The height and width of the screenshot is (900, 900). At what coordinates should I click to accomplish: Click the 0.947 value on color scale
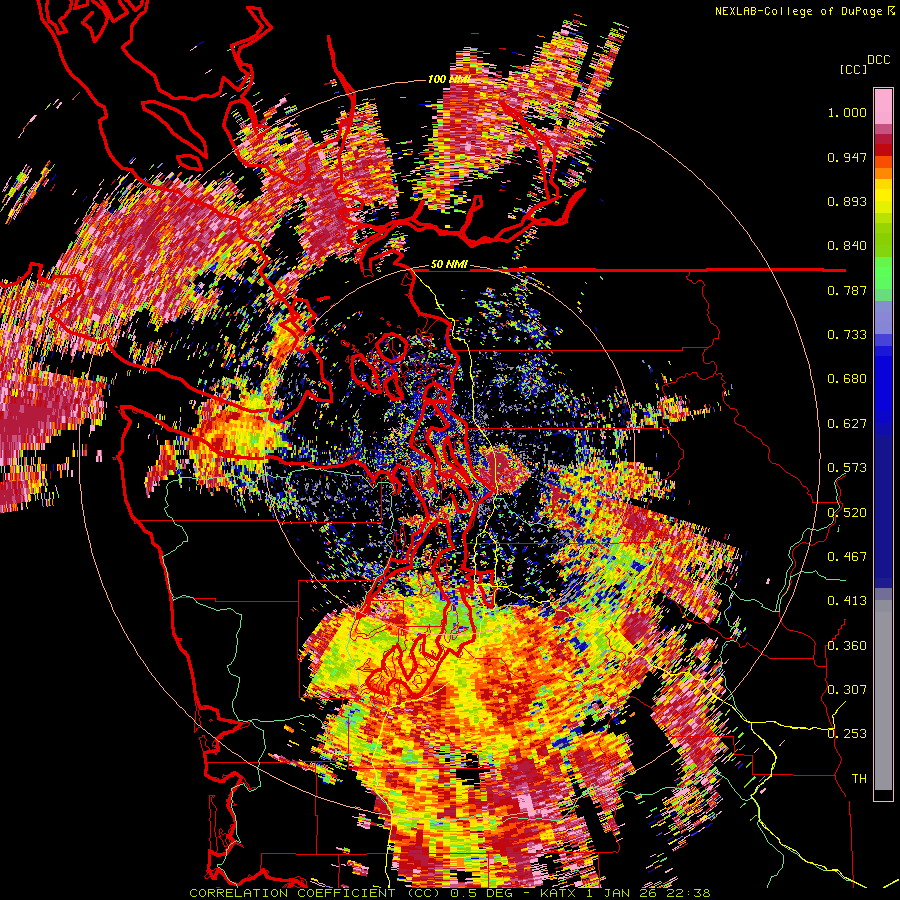click(x=847, y=157)
